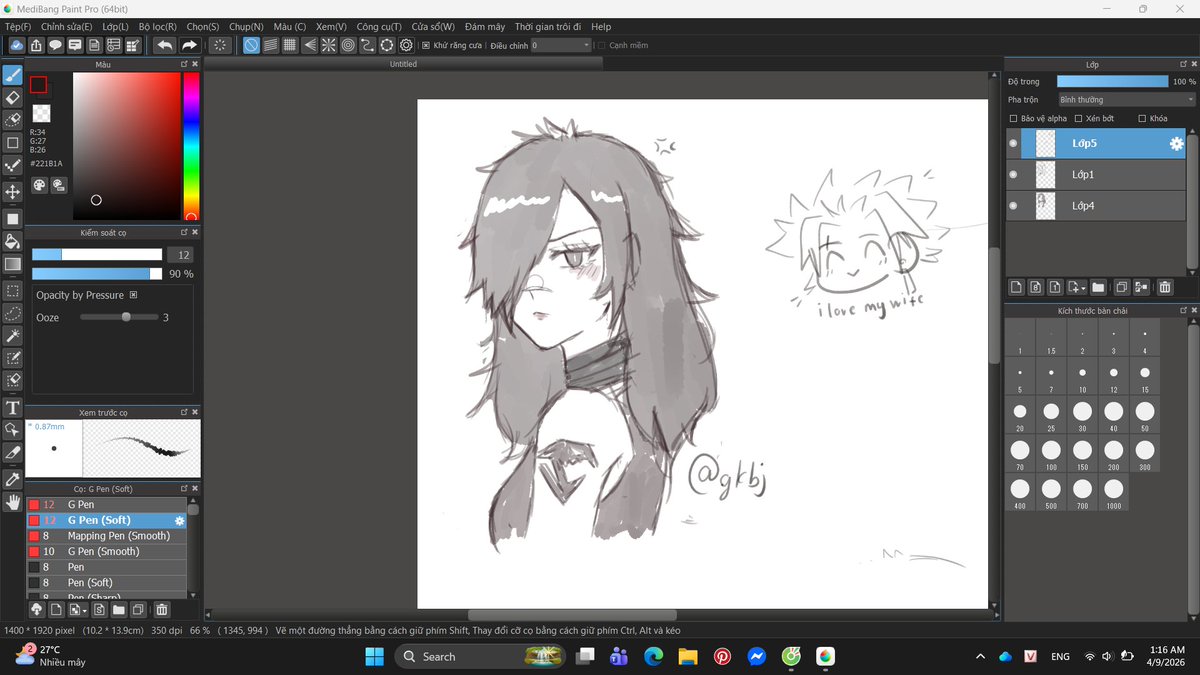1200x675 pixels.
Task: Hide the Lớp5 layer visibility
Action: 1014,144
